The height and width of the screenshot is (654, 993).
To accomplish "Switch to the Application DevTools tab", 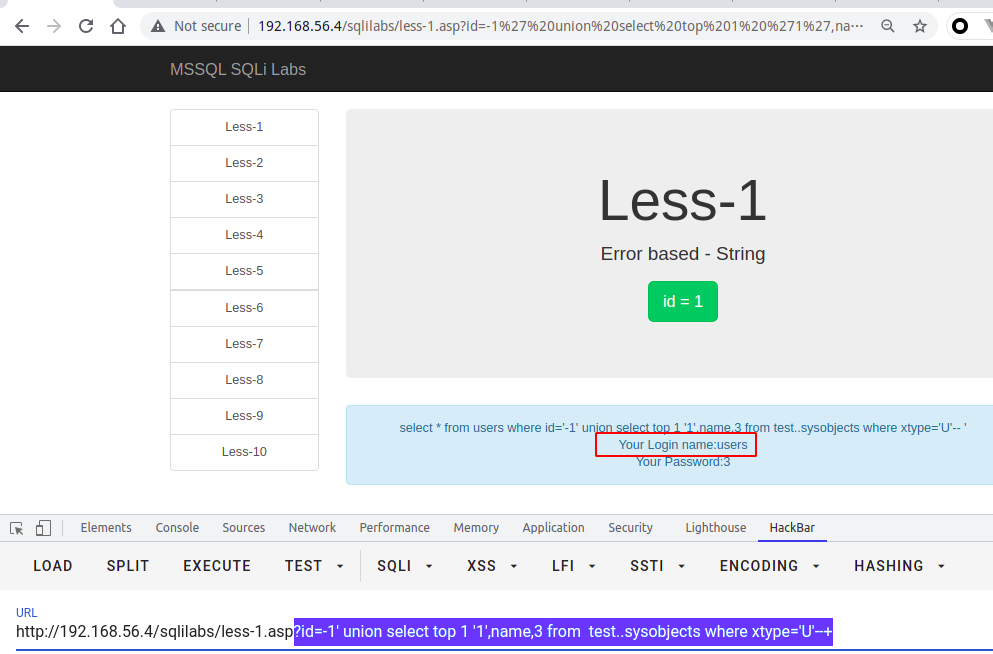I will [x=553, y=528].
